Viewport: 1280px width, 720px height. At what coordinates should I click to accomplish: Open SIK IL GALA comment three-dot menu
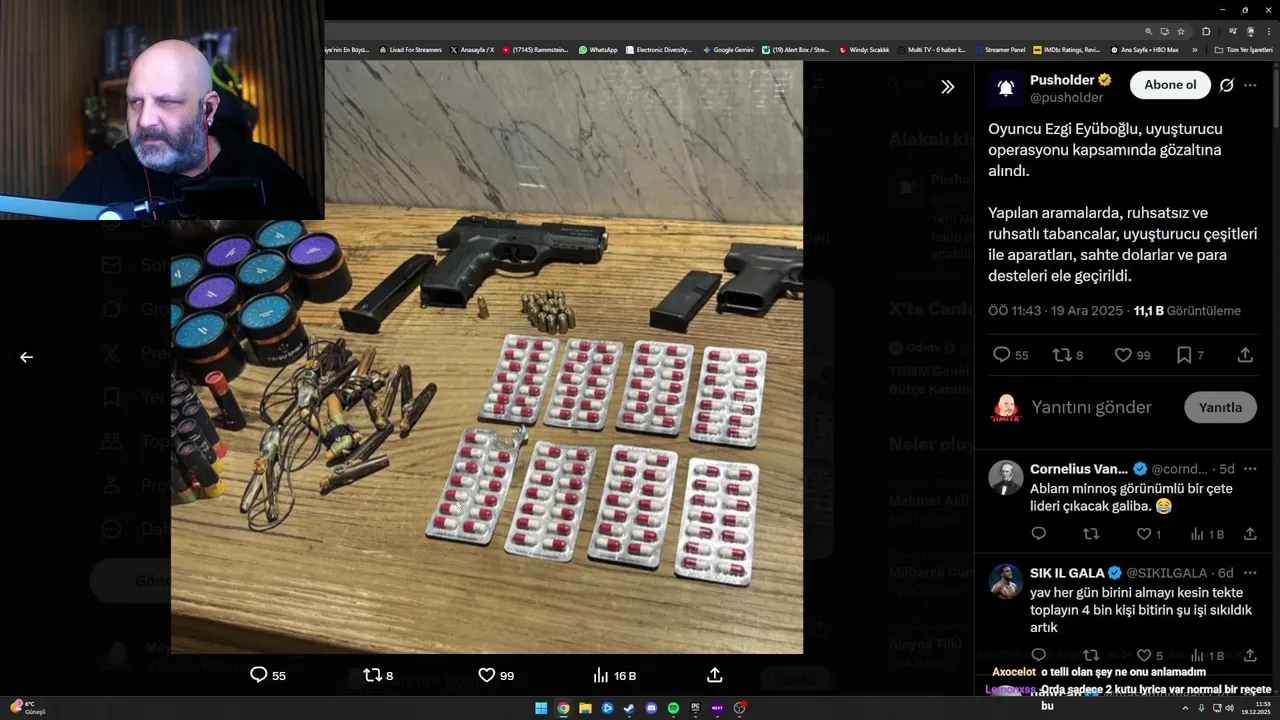click(x=1250, y=573)
